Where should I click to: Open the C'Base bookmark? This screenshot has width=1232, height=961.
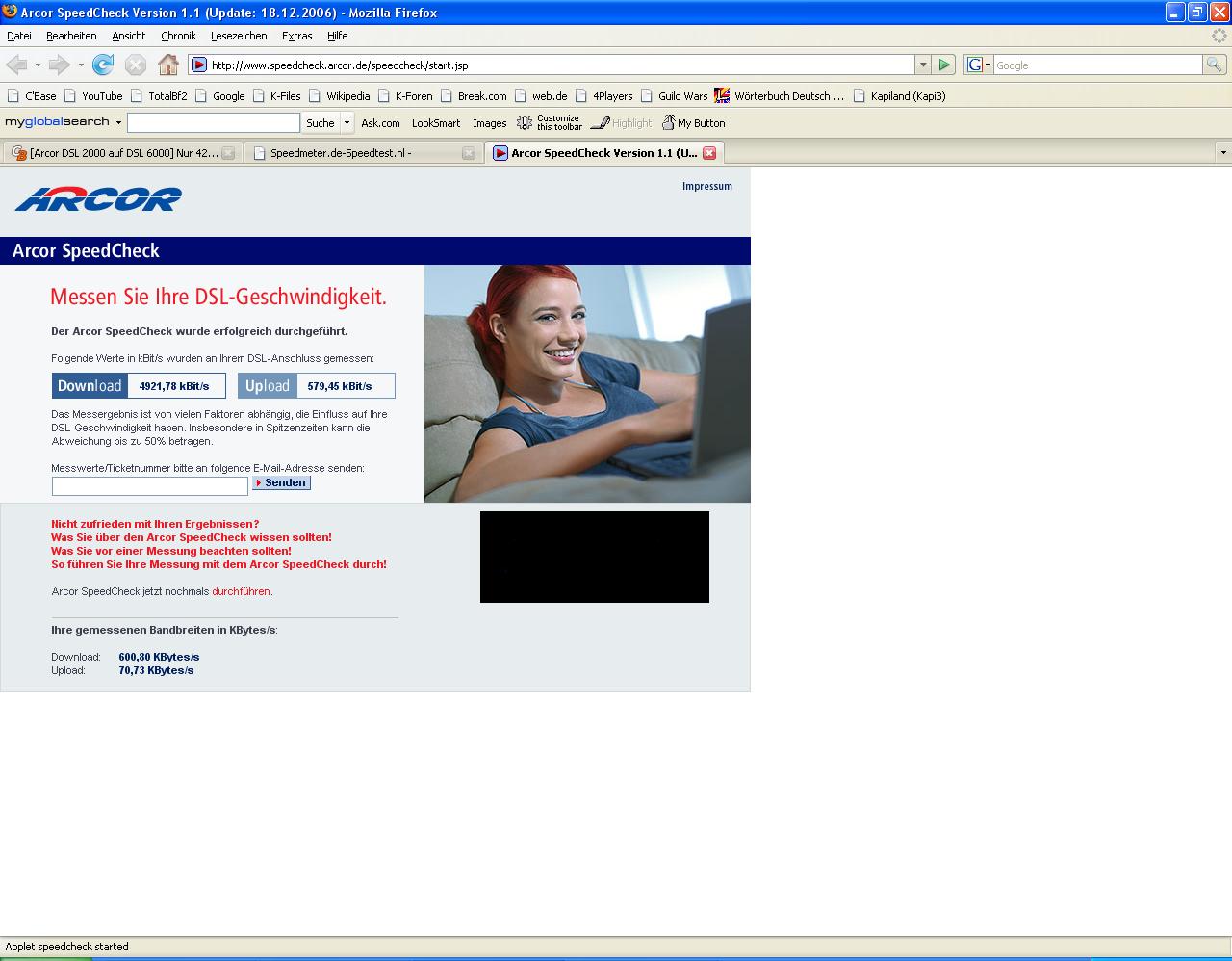(x=32, y=96)
